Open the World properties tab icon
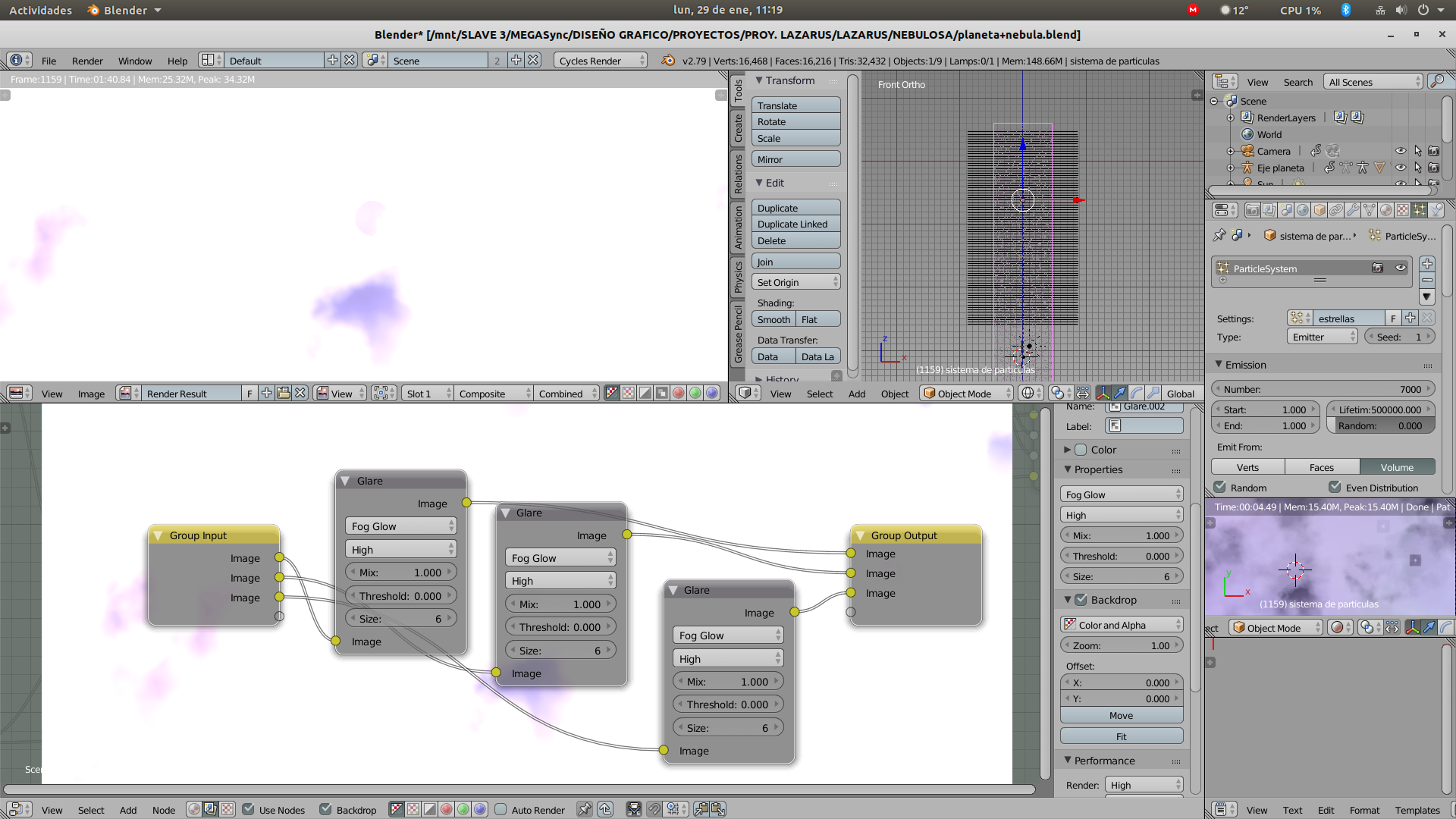The height and width of the screenshot is (819, 1456). click(1302, 210)
